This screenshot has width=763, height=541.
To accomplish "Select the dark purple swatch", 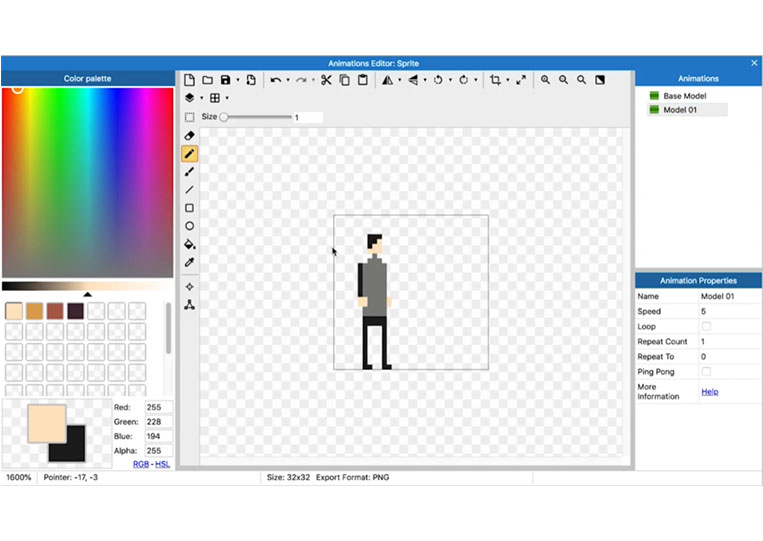I will point(75,311).
